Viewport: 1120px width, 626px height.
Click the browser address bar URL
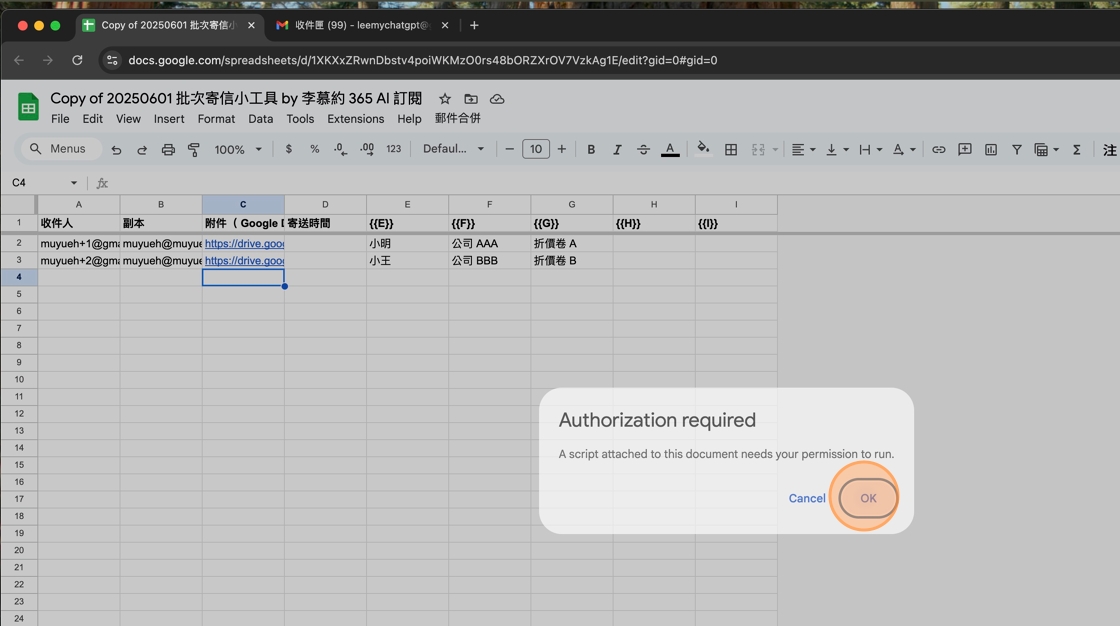422,60
